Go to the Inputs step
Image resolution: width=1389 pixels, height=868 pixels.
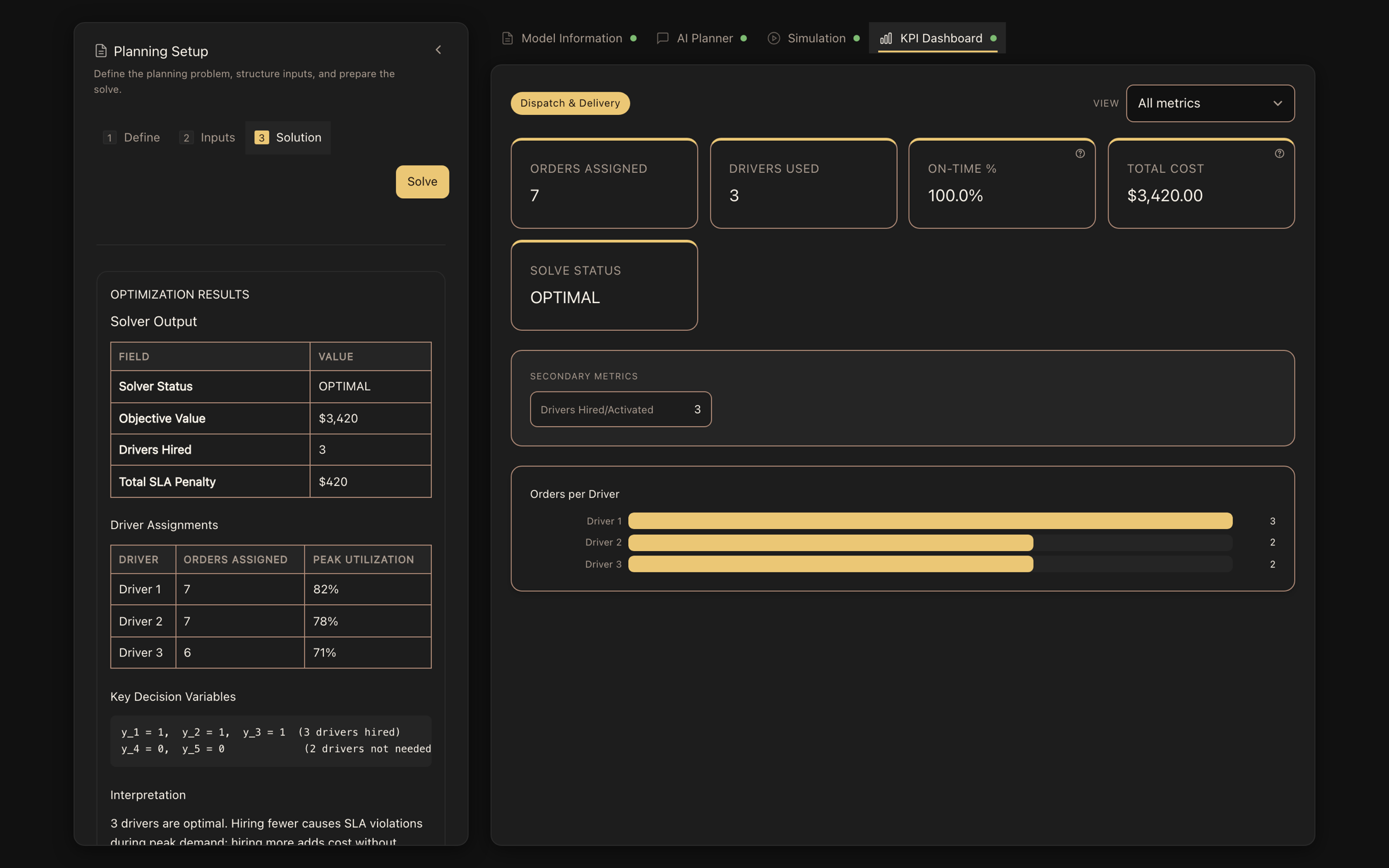tap(207, 138)
